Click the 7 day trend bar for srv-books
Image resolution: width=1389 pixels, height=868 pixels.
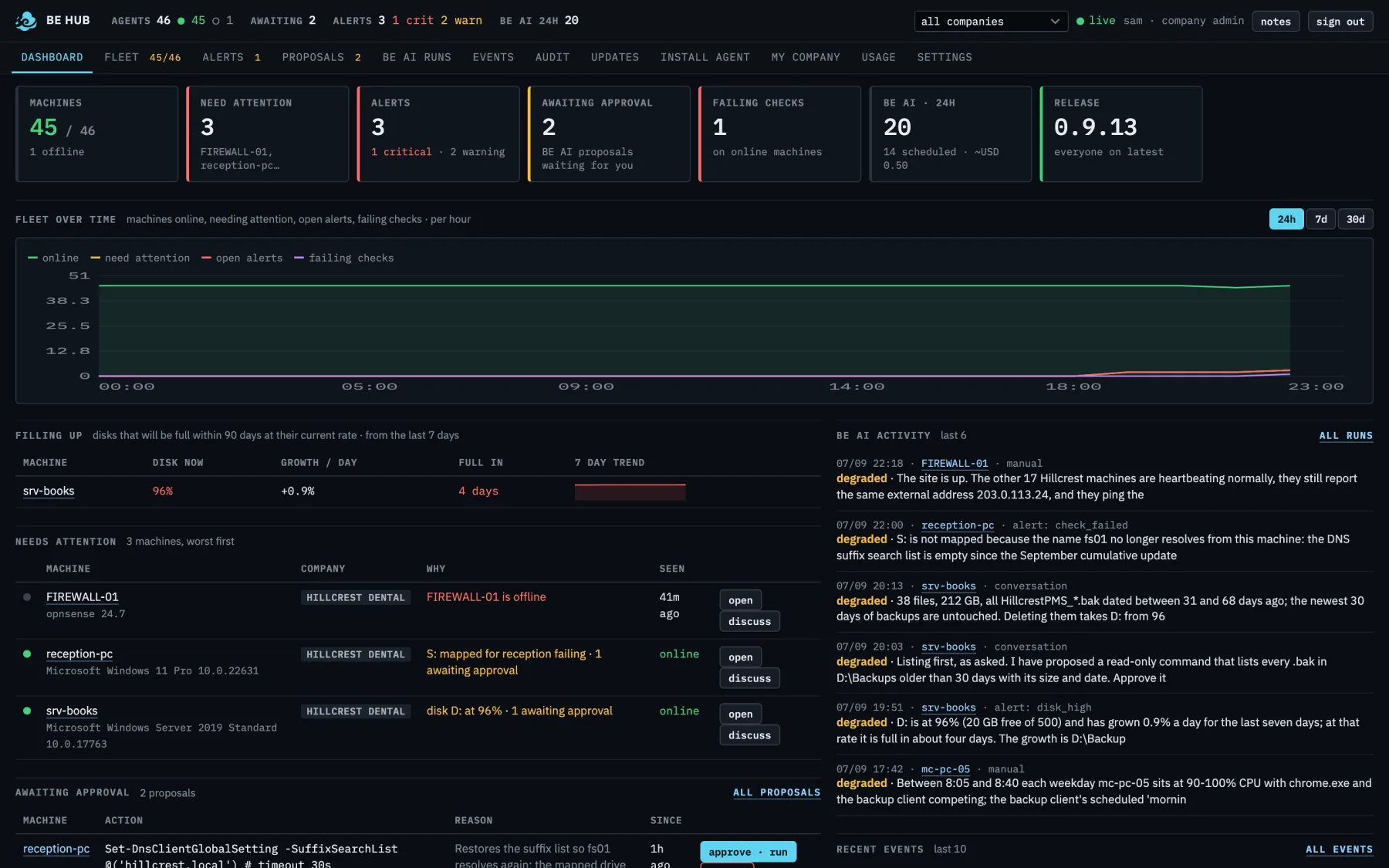click(630, 491)
